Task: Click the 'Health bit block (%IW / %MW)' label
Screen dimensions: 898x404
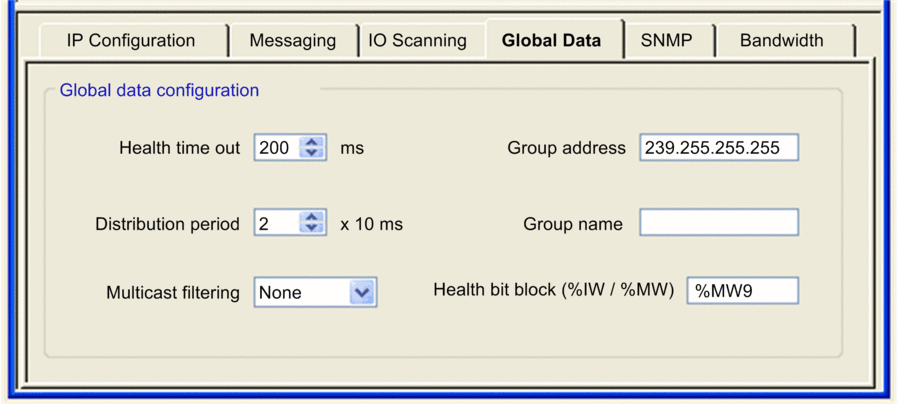Action: pos(553,290)
